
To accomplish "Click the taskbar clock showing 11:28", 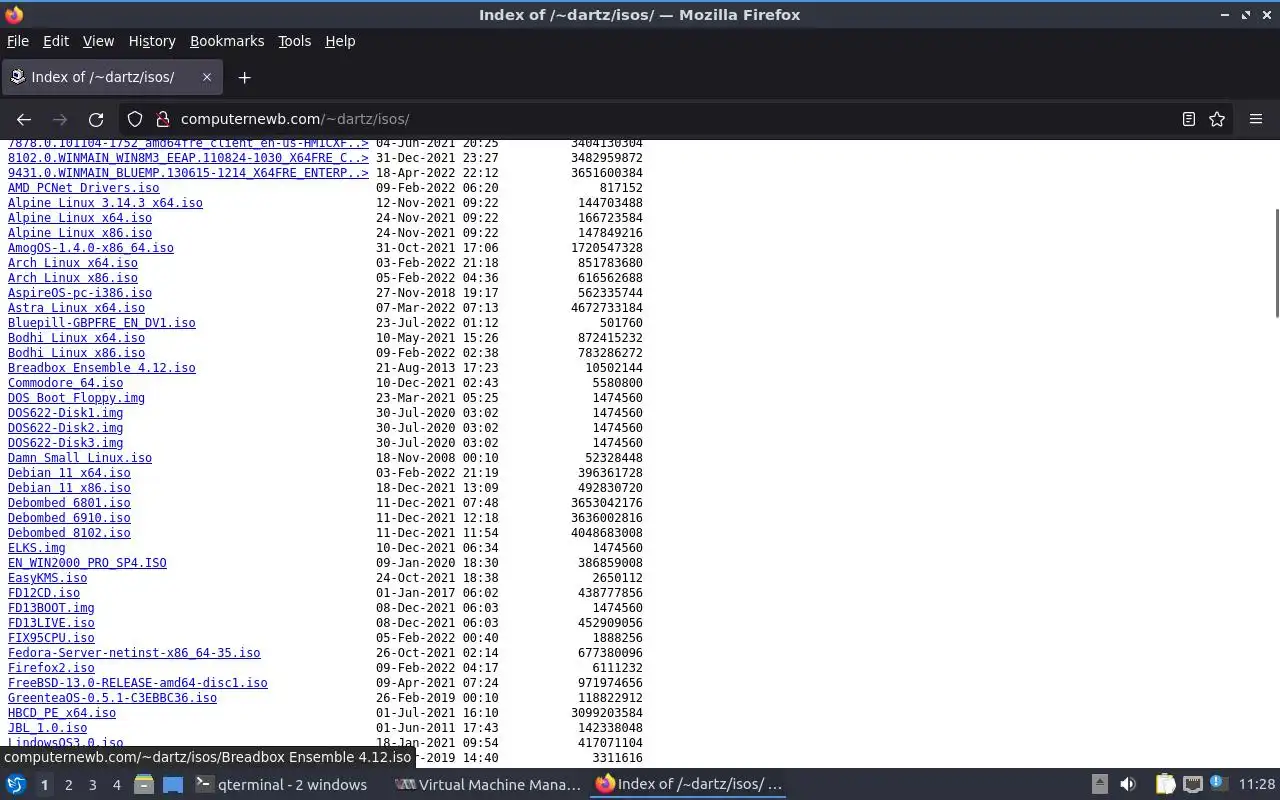I will click(x=1257, y=785).
